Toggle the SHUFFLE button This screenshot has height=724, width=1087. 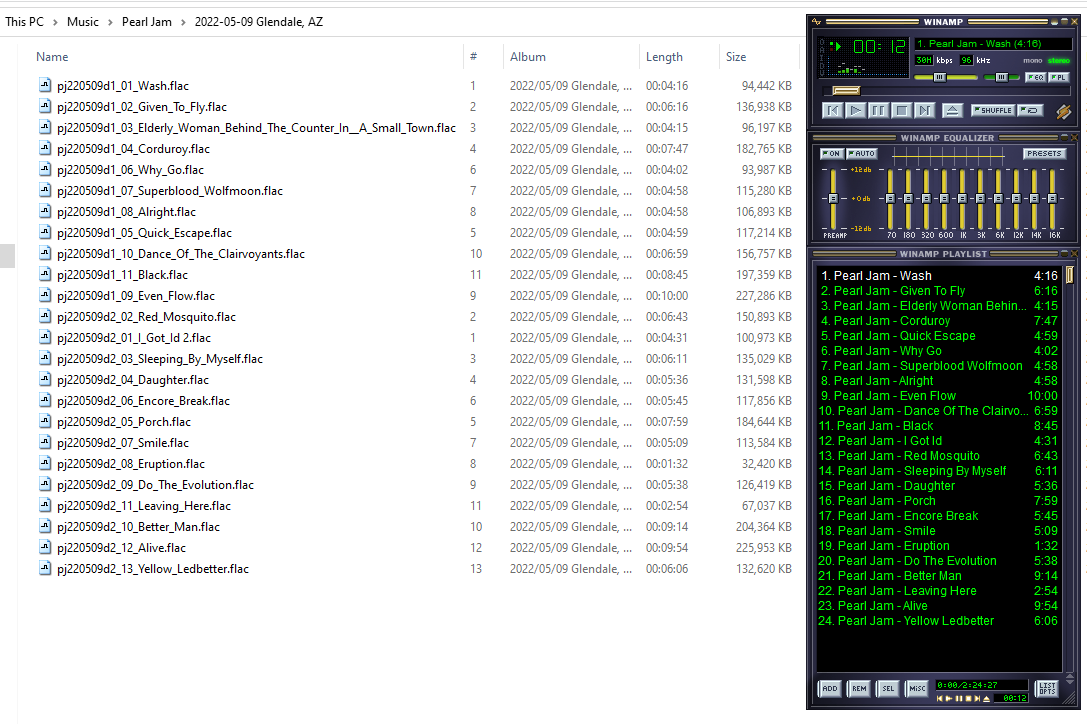click(993, 110)
